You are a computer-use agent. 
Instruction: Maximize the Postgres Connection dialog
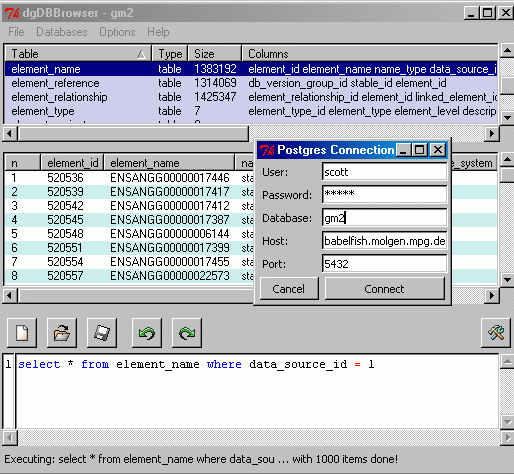tap(420, 150)
